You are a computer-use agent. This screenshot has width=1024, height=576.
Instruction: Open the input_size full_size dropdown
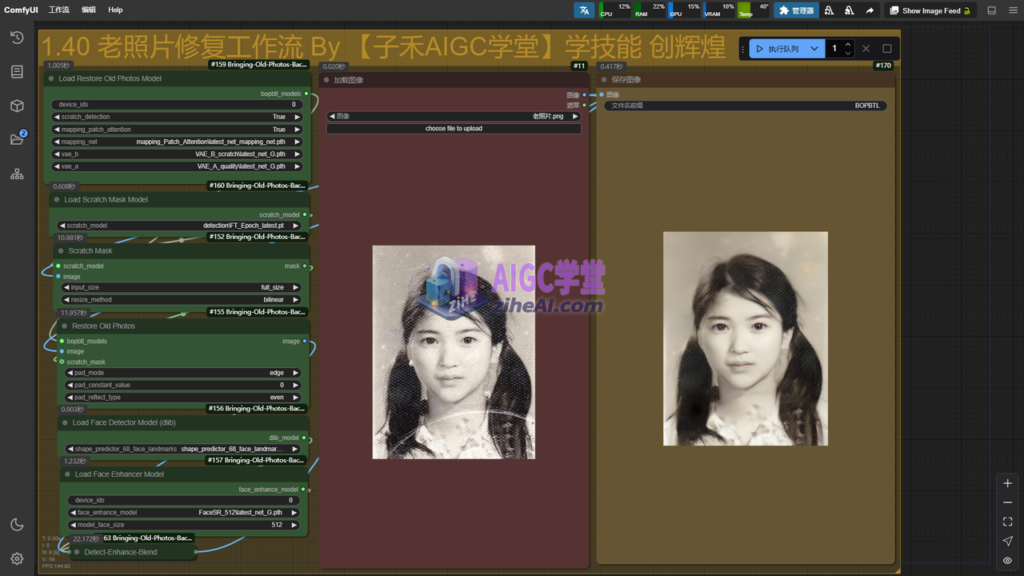(x=181, y=287)
